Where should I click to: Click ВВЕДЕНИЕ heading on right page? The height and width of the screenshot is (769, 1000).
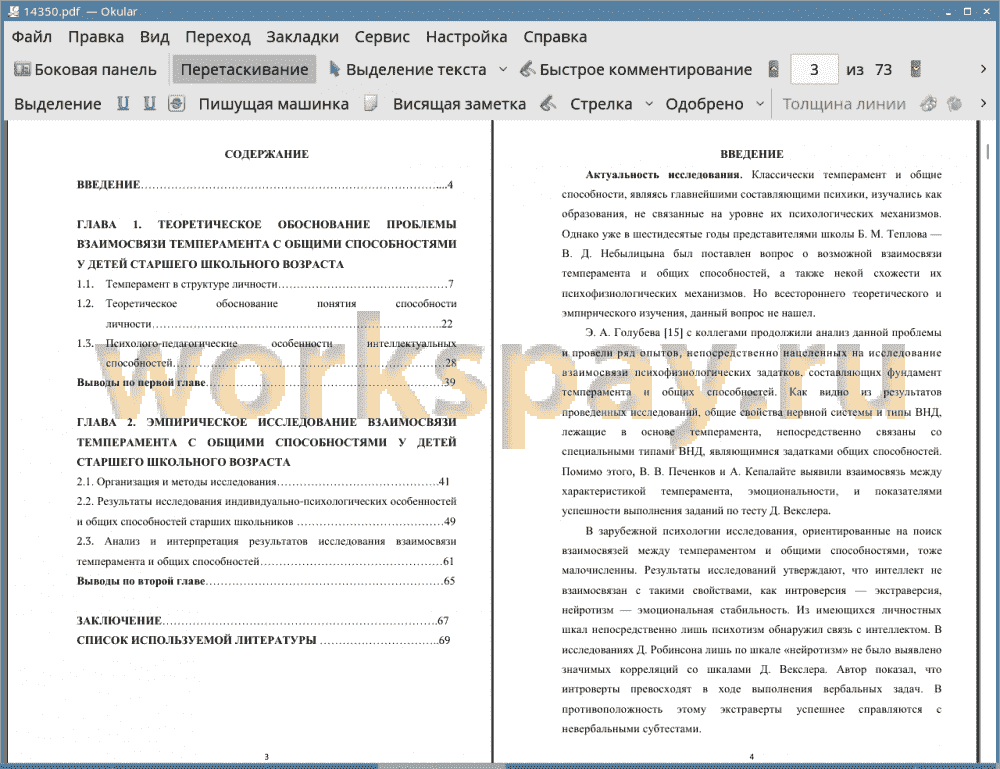pyautogui.click(x=752, y=154)
